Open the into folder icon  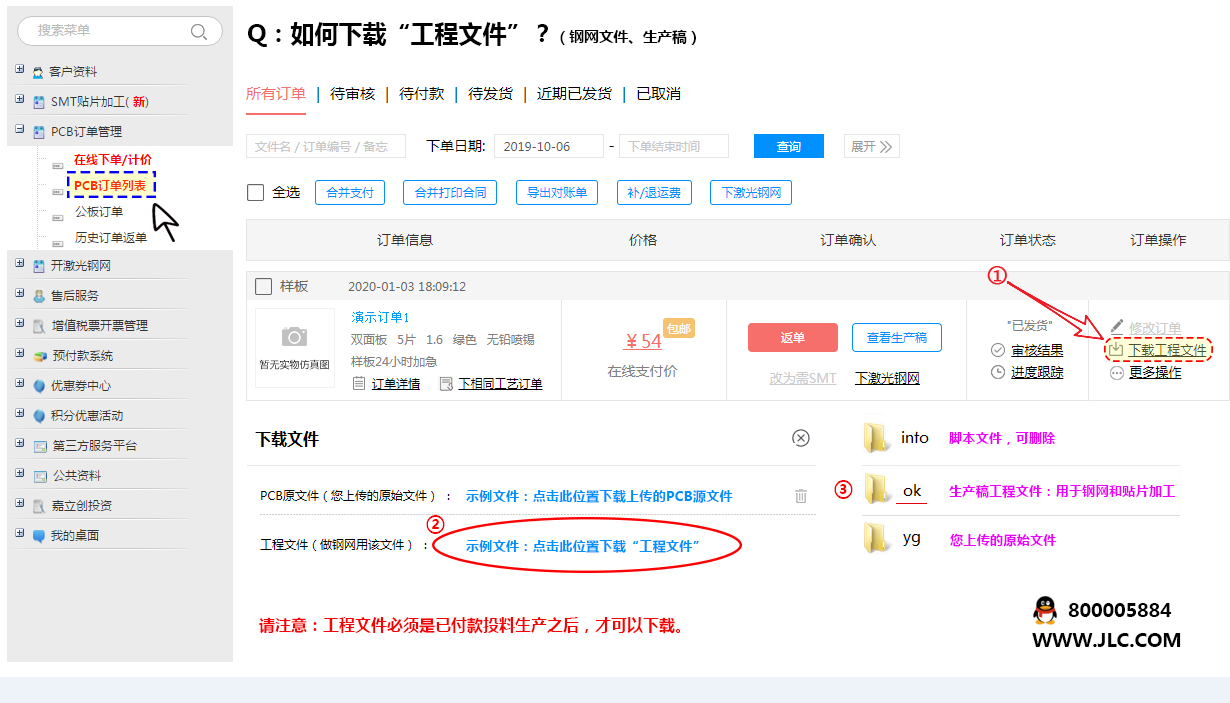[877, 437]
